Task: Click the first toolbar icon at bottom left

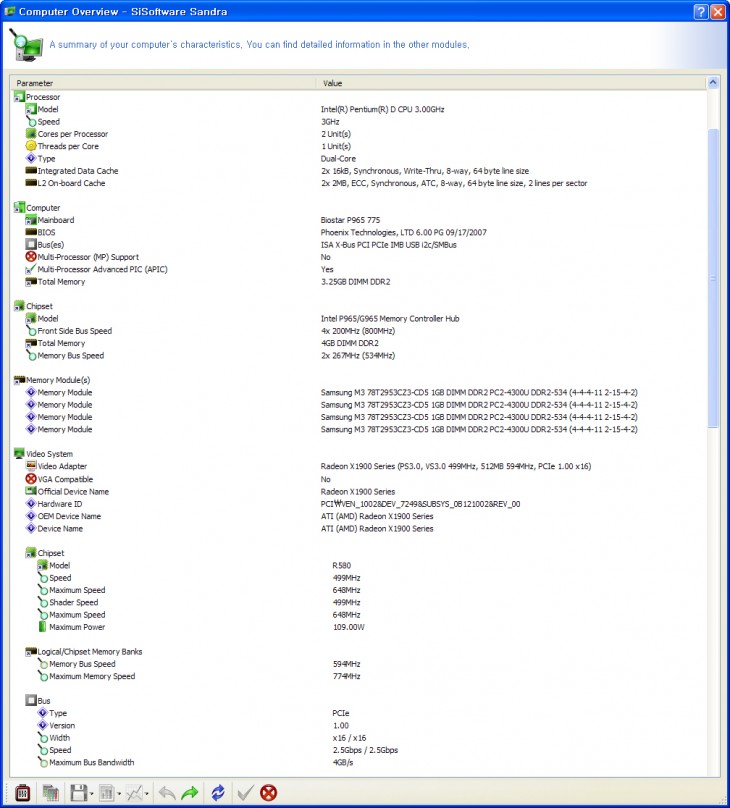Action: pos(21,793)
